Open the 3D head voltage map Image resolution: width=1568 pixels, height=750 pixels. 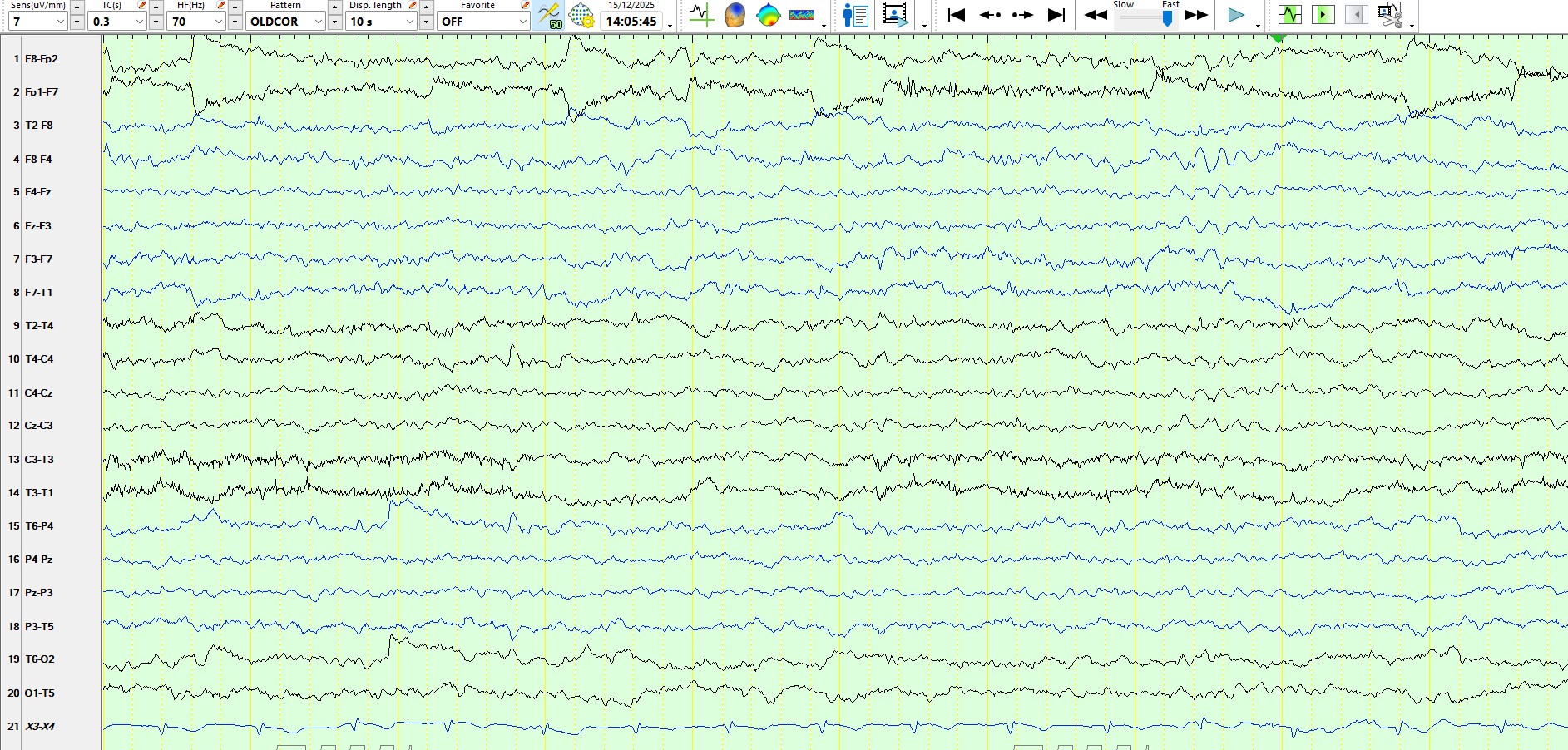[x=735, y=15]
